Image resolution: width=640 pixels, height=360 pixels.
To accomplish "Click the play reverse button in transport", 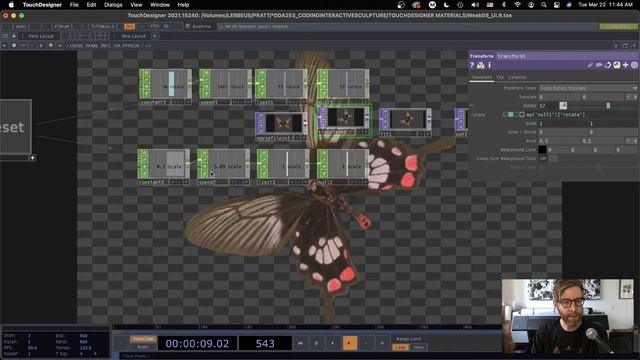I will 333,343.
